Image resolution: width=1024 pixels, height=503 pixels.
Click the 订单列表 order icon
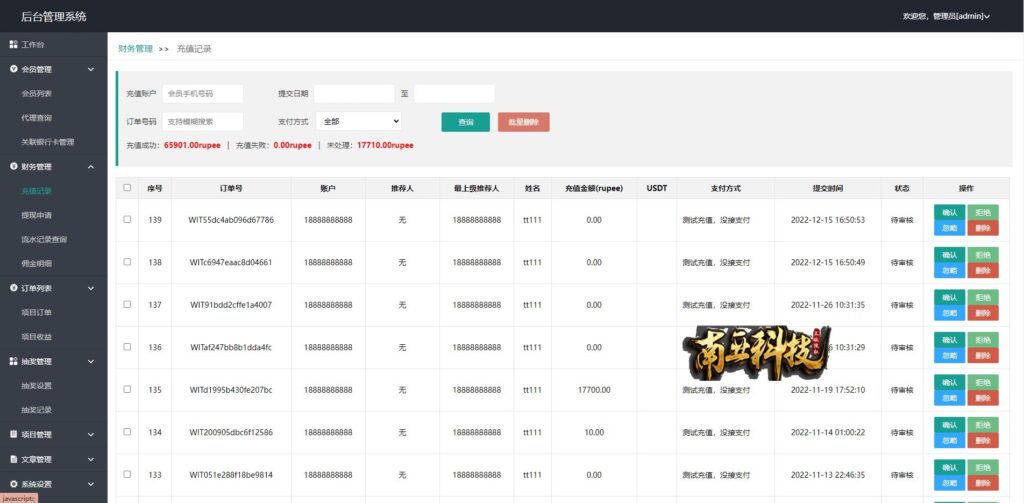[x=14, y=288]
